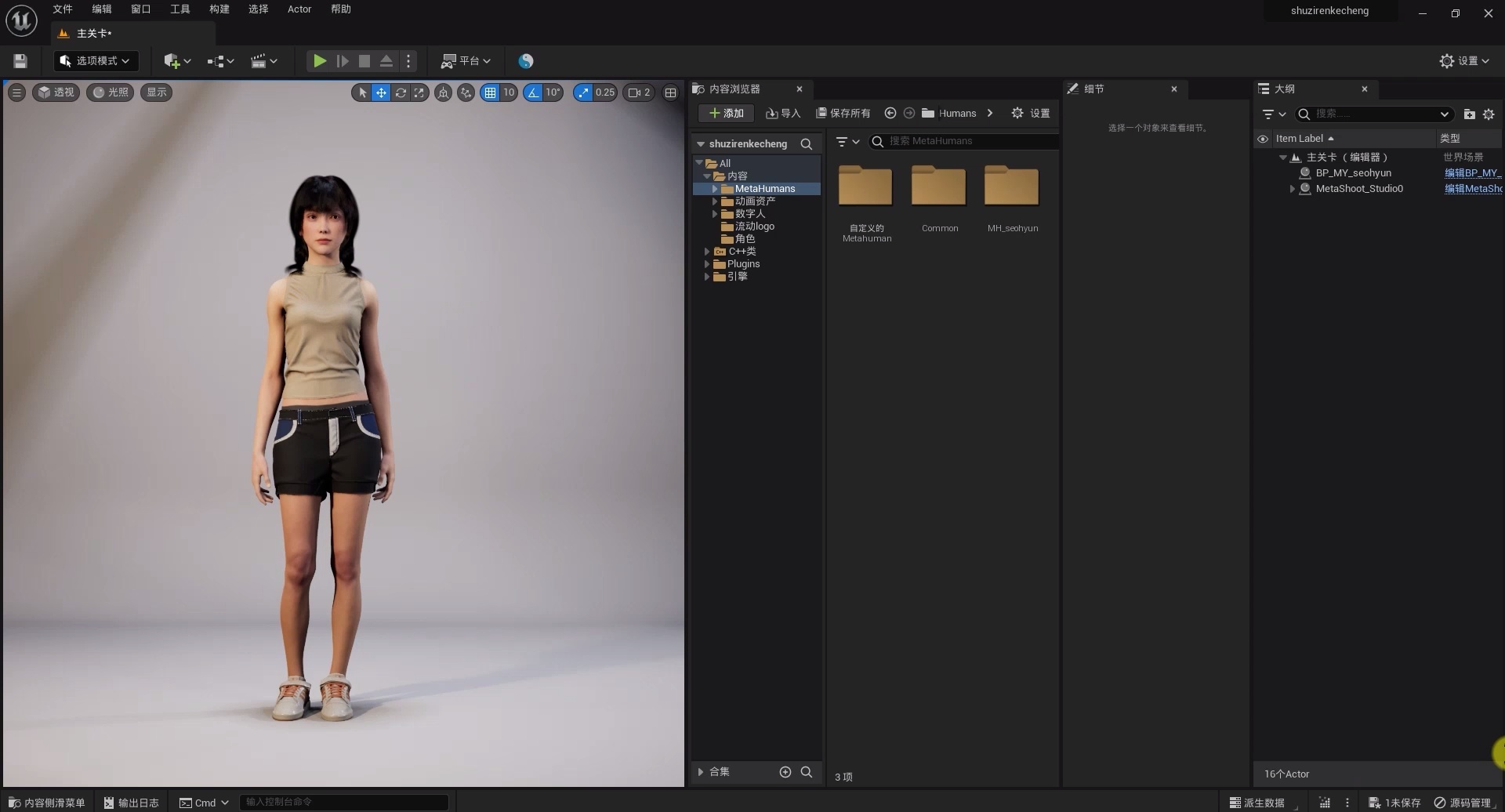Toggle rotation angle snapping
The image size is (1505, 812).
point(534,92)
